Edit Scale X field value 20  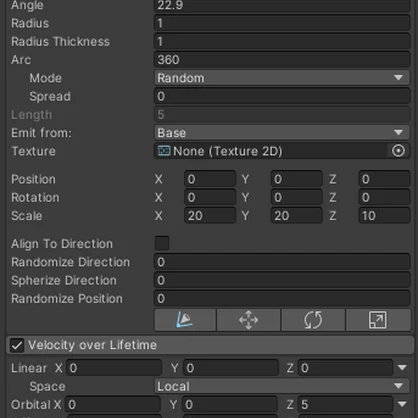point(210,216)
